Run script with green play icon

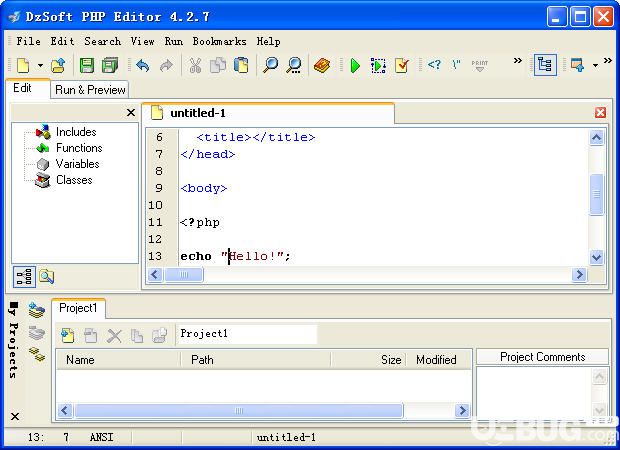pyautogui.click(x=355, y=65)
